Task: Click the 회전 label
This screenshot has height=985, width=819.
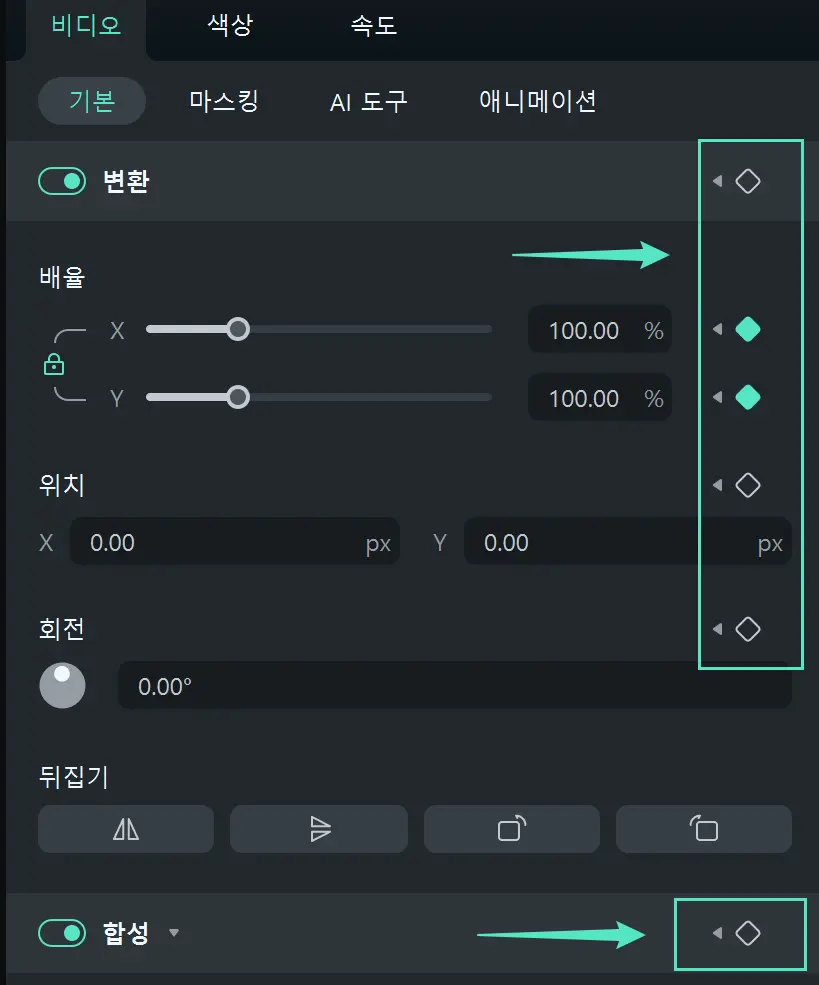Action: coord(62,629)
